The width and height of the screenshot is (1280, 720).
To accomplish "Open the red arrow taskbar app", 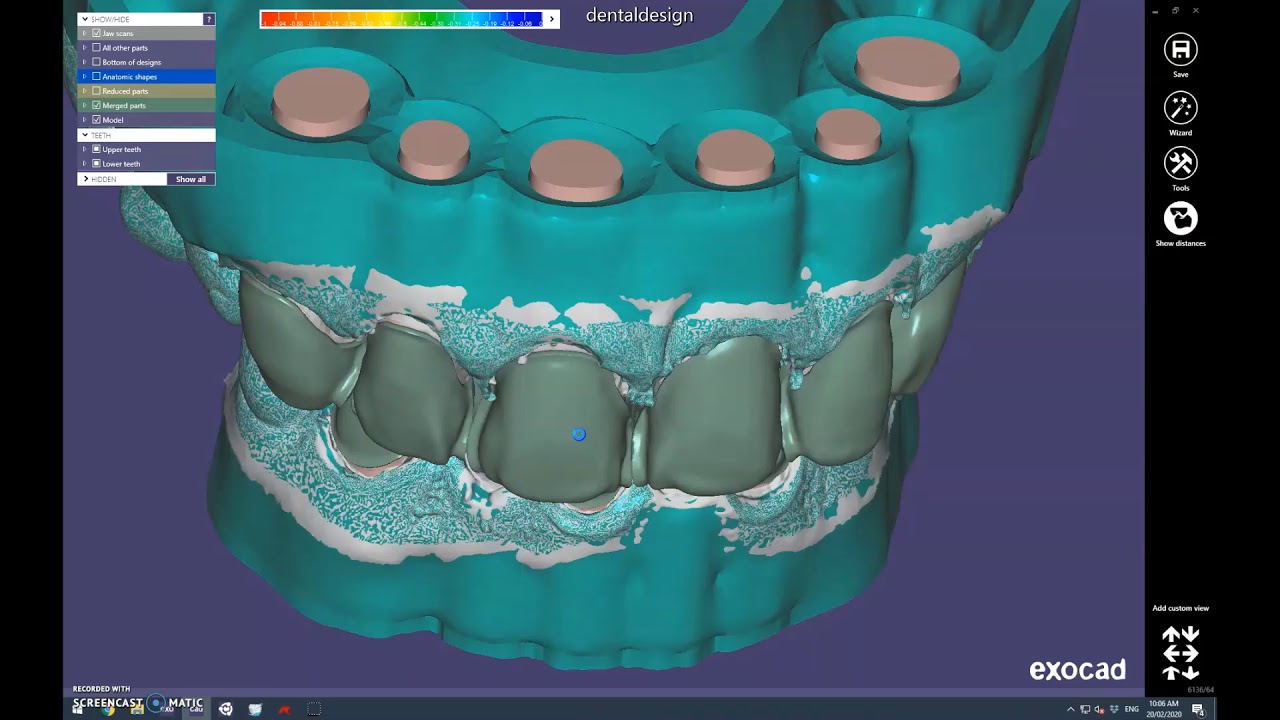I will (285, 710).
